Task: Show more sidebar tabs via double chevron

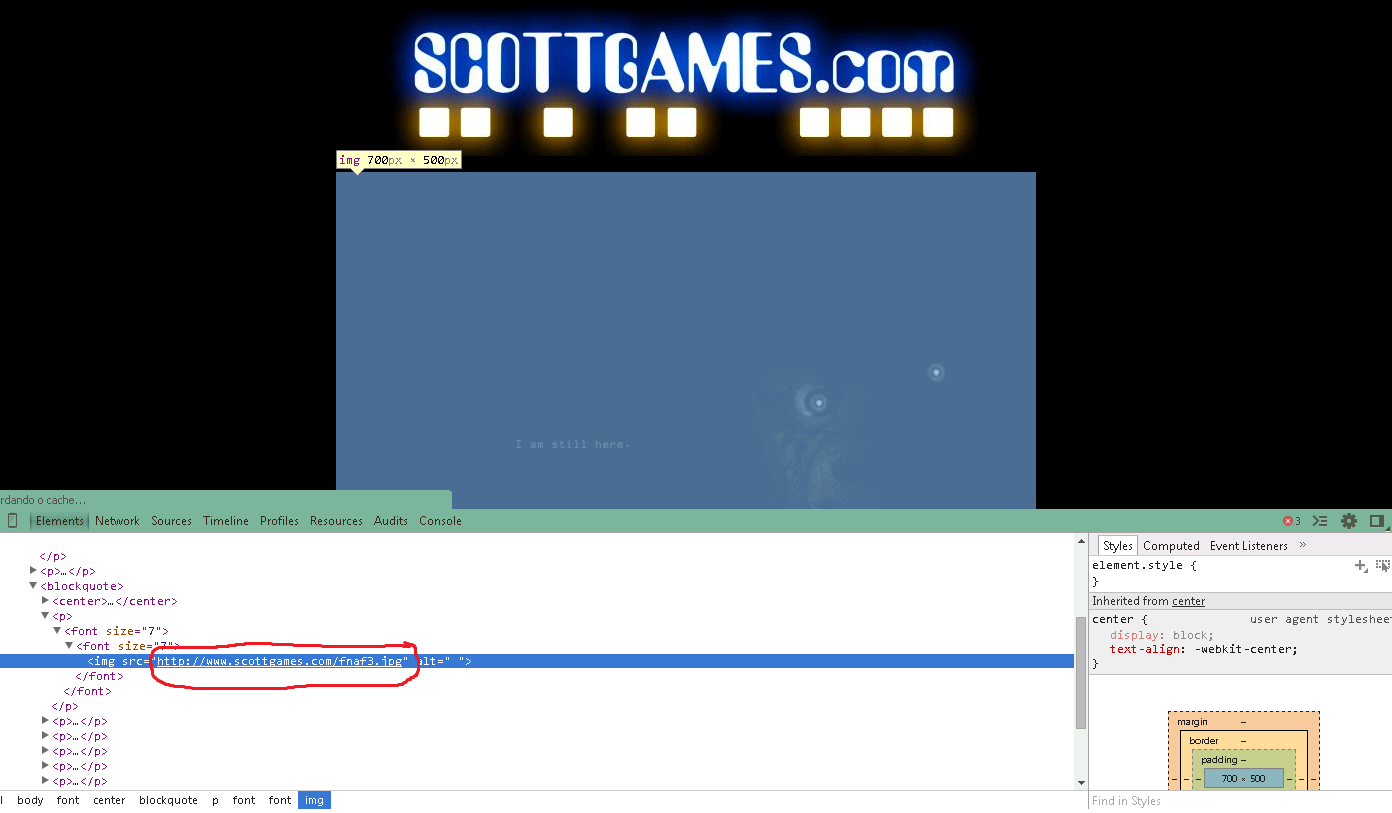Action: click(1302, 545)
